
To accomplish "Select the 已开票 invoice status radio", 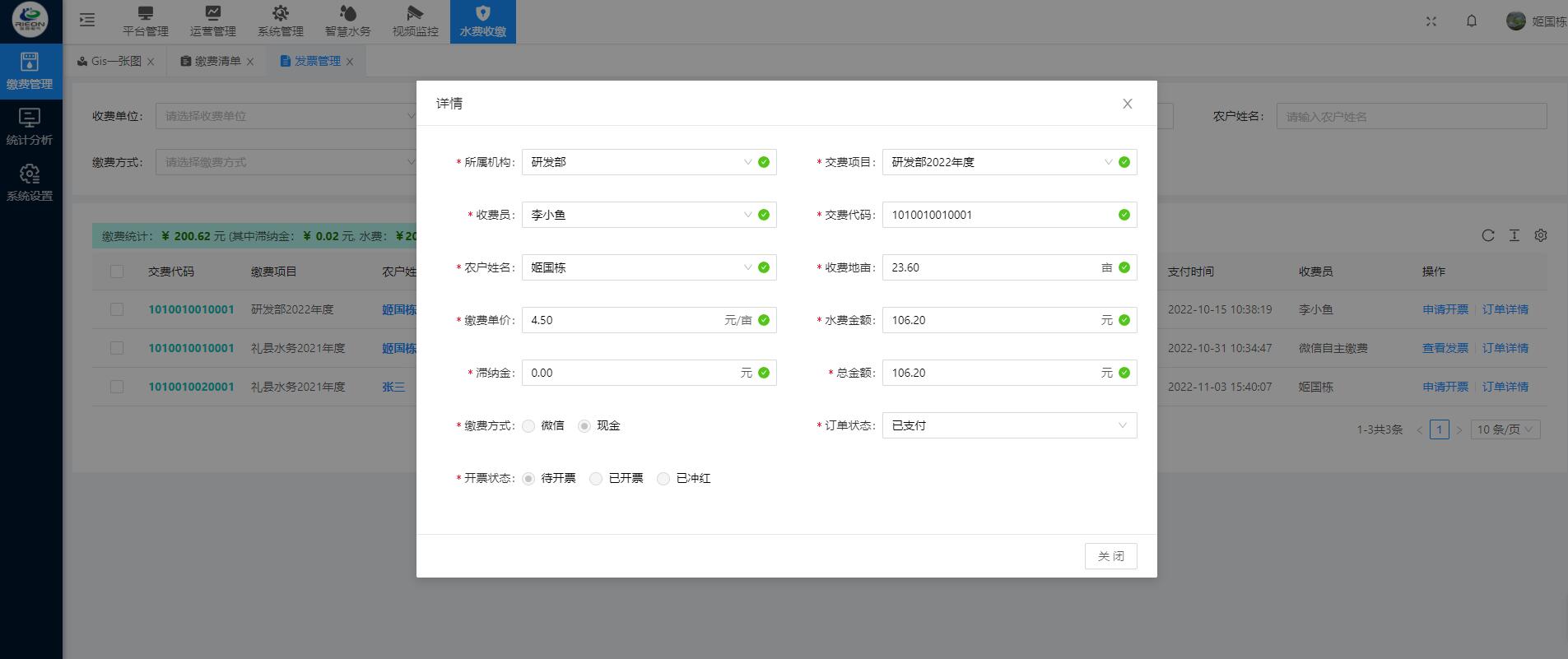I will pos(596,479).
